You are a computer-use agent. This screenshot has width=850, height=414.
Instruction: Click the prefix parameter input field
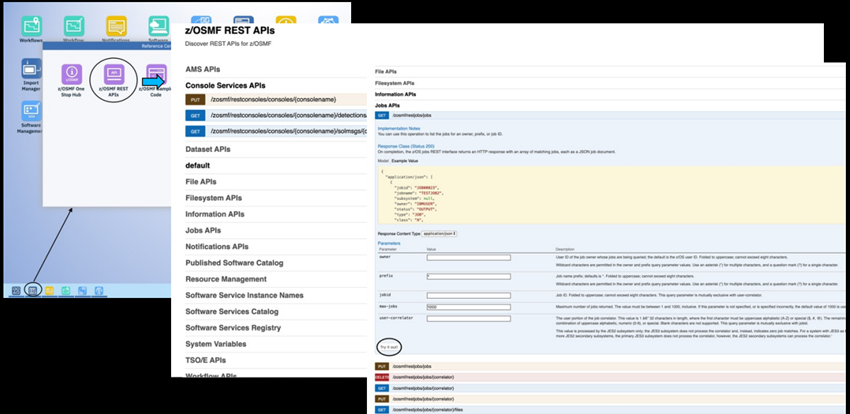(x=468, y=276)
